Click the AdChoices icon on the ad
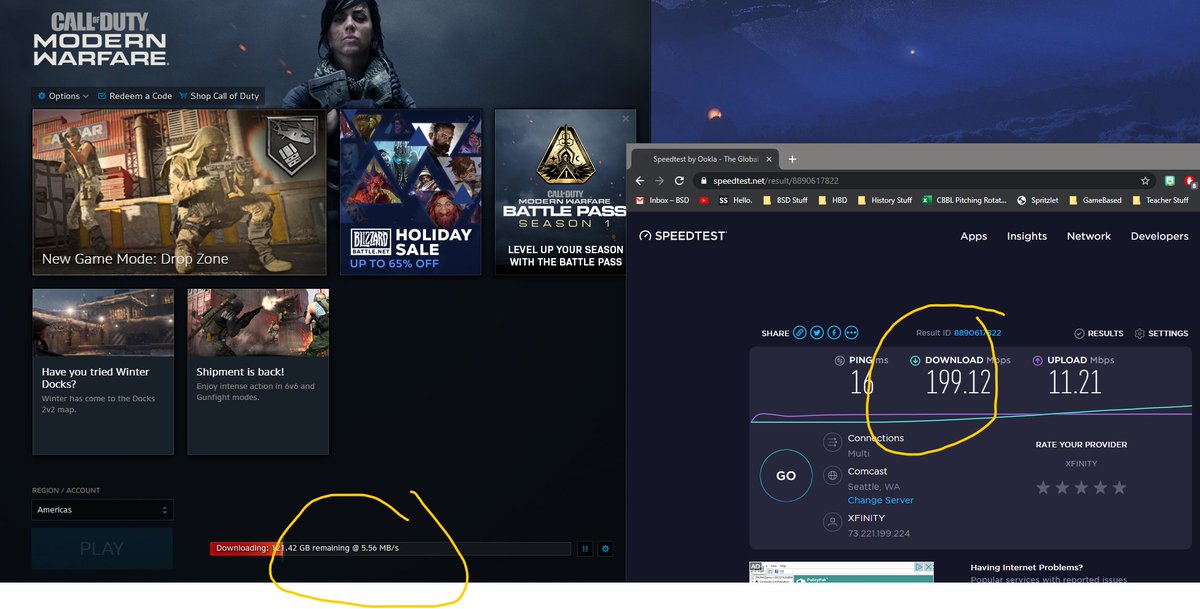The width and height of the screenshot is (1200, 609). (x=919, y=567)
